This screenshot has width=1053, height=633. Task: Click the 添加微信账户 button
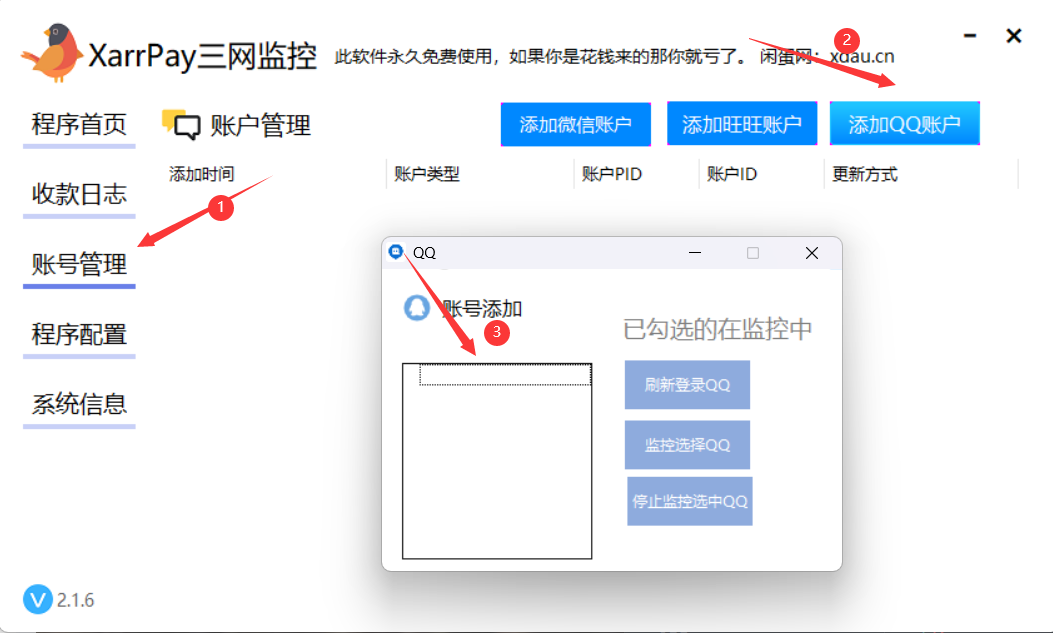tap(575, 124)
